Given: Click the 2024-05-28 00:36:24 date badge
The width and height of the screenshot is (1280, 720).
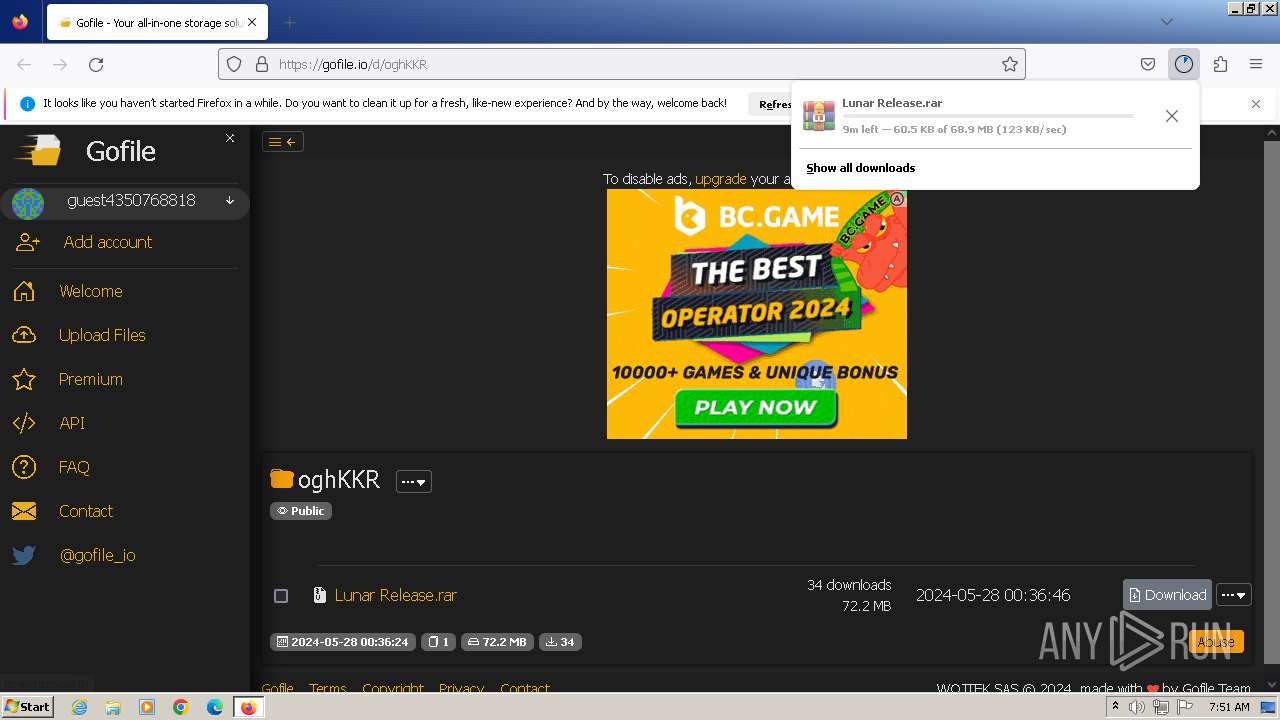Looking at the screenshot, I should pos(343,642).
